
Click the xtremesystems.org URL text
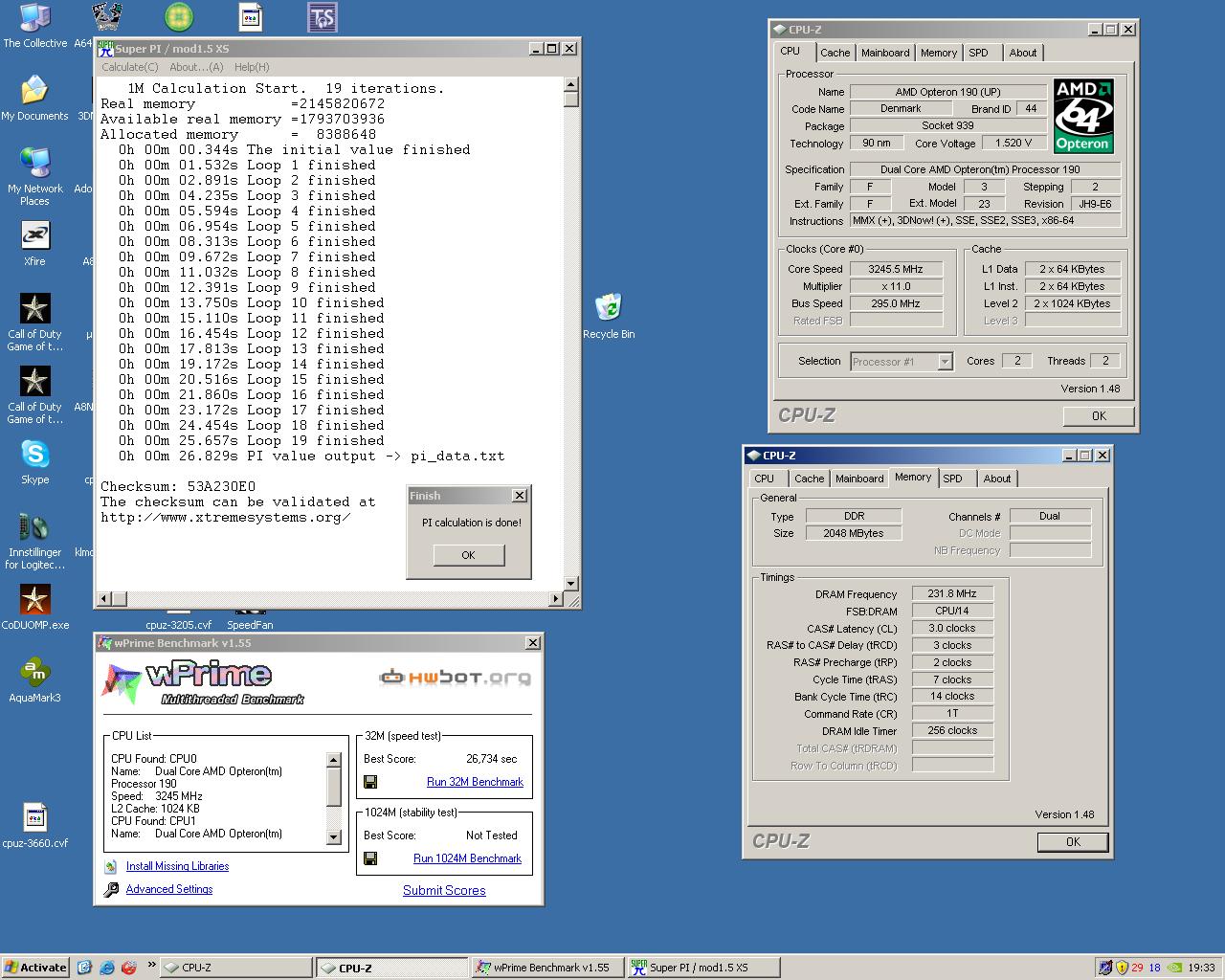pos(226,518)
